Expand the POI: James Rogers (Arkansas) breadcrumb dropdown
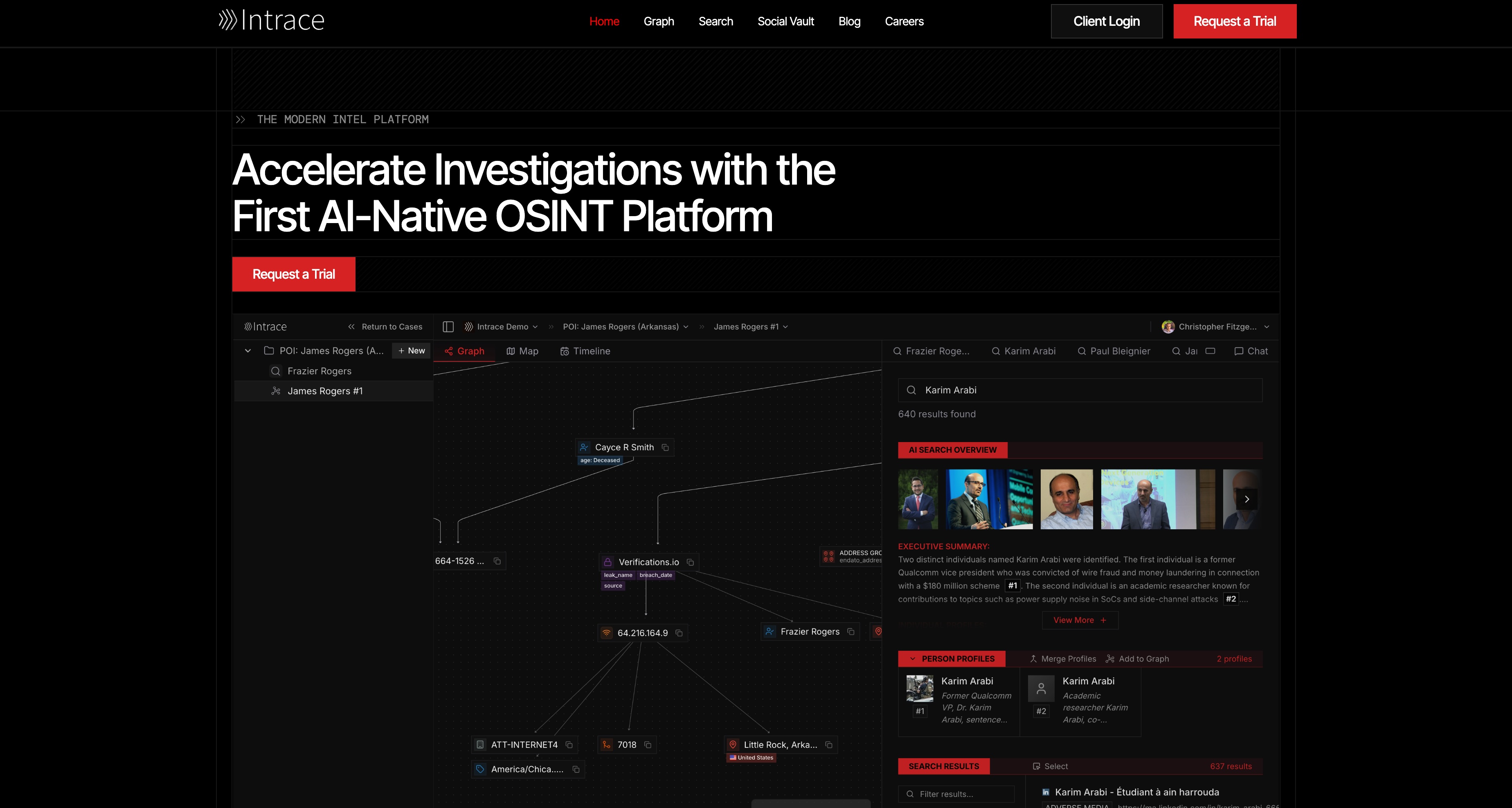This screenshot has height=808, width=1512. 686,327
